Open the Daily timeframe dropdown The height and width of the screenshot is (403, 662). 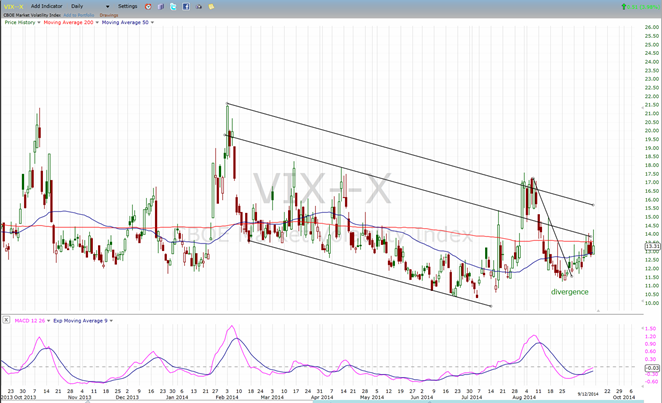tap(90, 6)
